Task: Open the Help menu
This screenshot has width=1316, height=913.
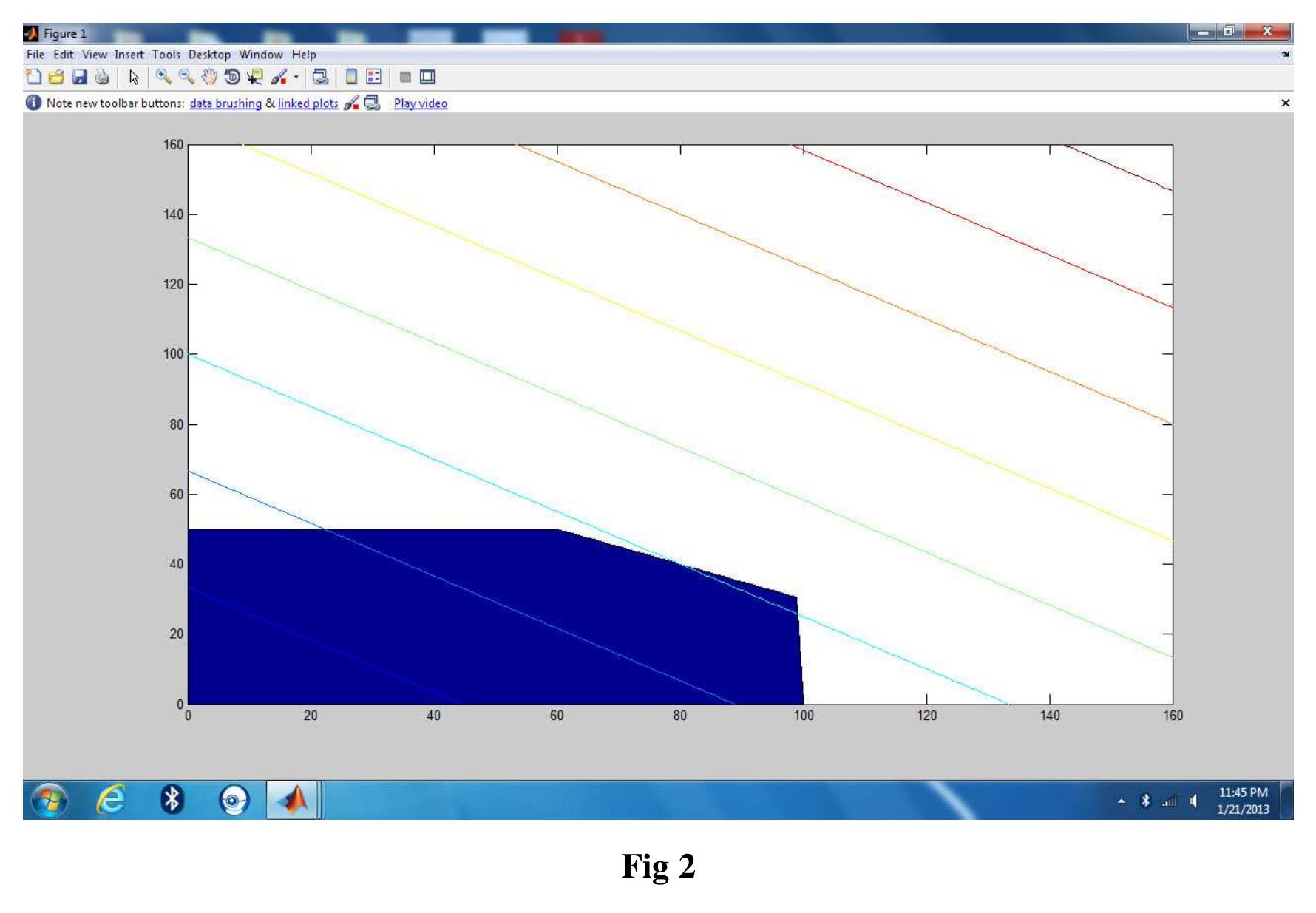Action: pyautogui.click(x=303, y=55)
